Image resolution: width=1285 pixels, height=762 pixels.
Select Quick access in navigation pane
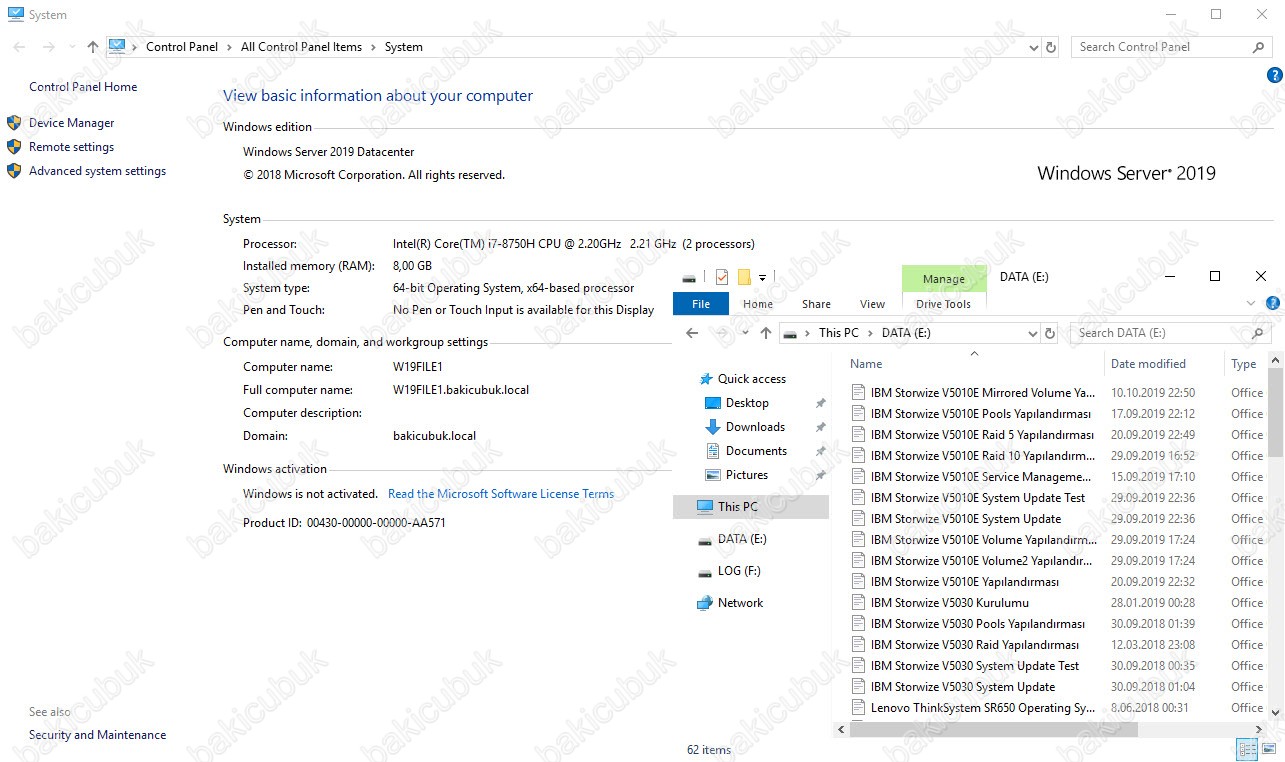[x=752, y=379]
